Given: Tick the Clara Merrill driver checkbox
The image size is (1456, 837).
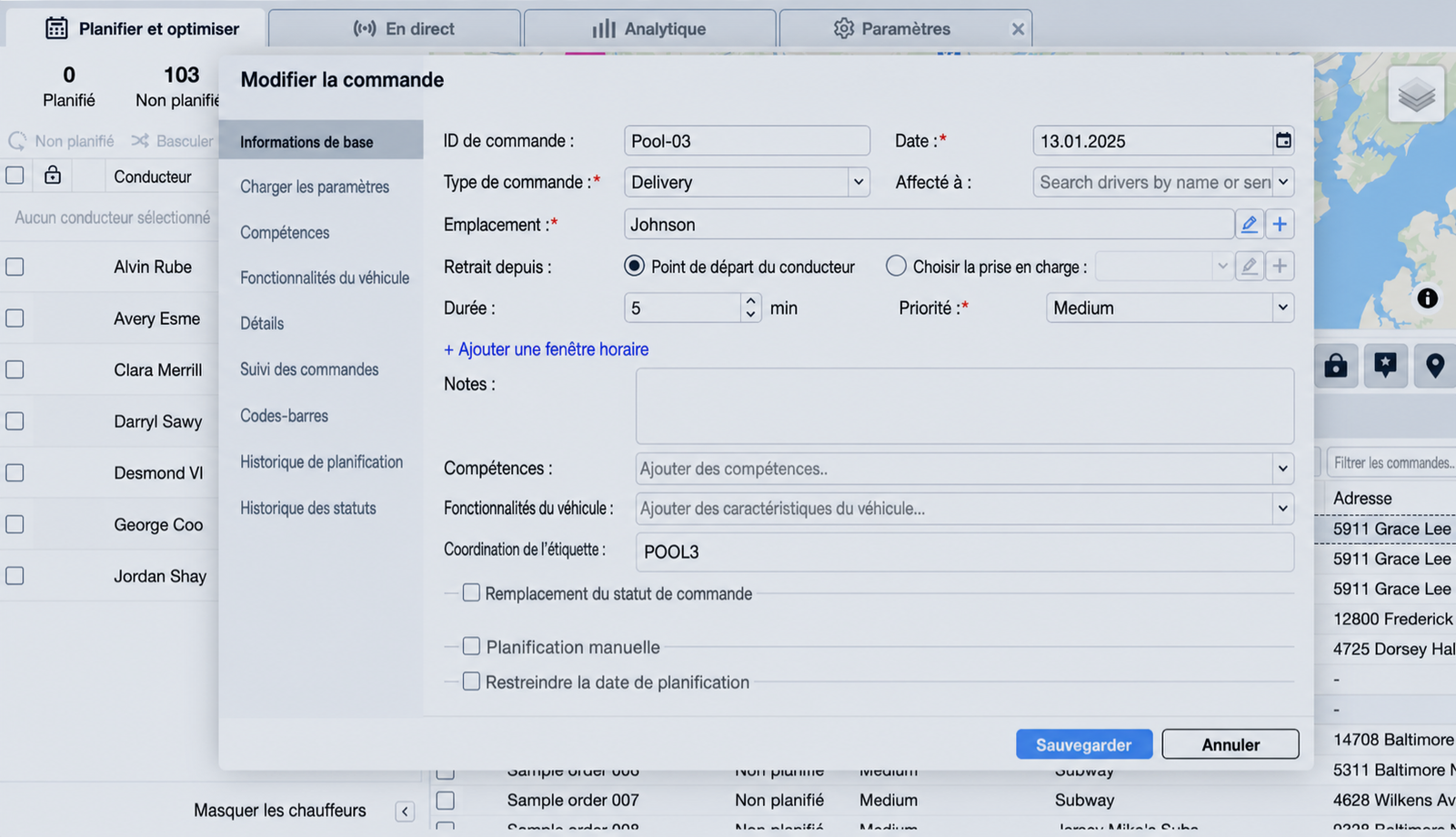Looking at the screenshot, I should pos(15,370).
